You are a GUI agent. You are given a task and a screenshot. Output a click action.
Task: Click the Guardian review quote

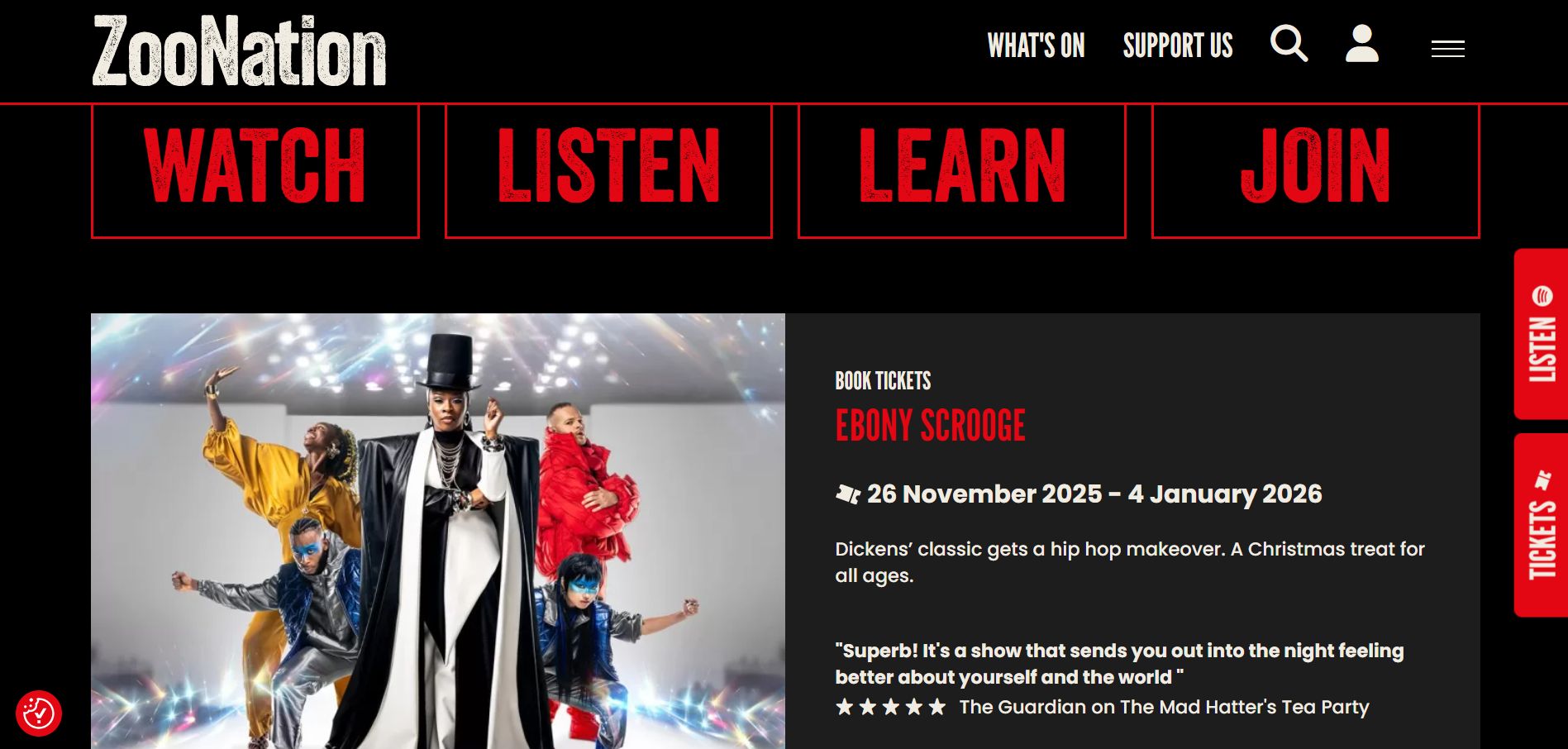(1119, 664)
